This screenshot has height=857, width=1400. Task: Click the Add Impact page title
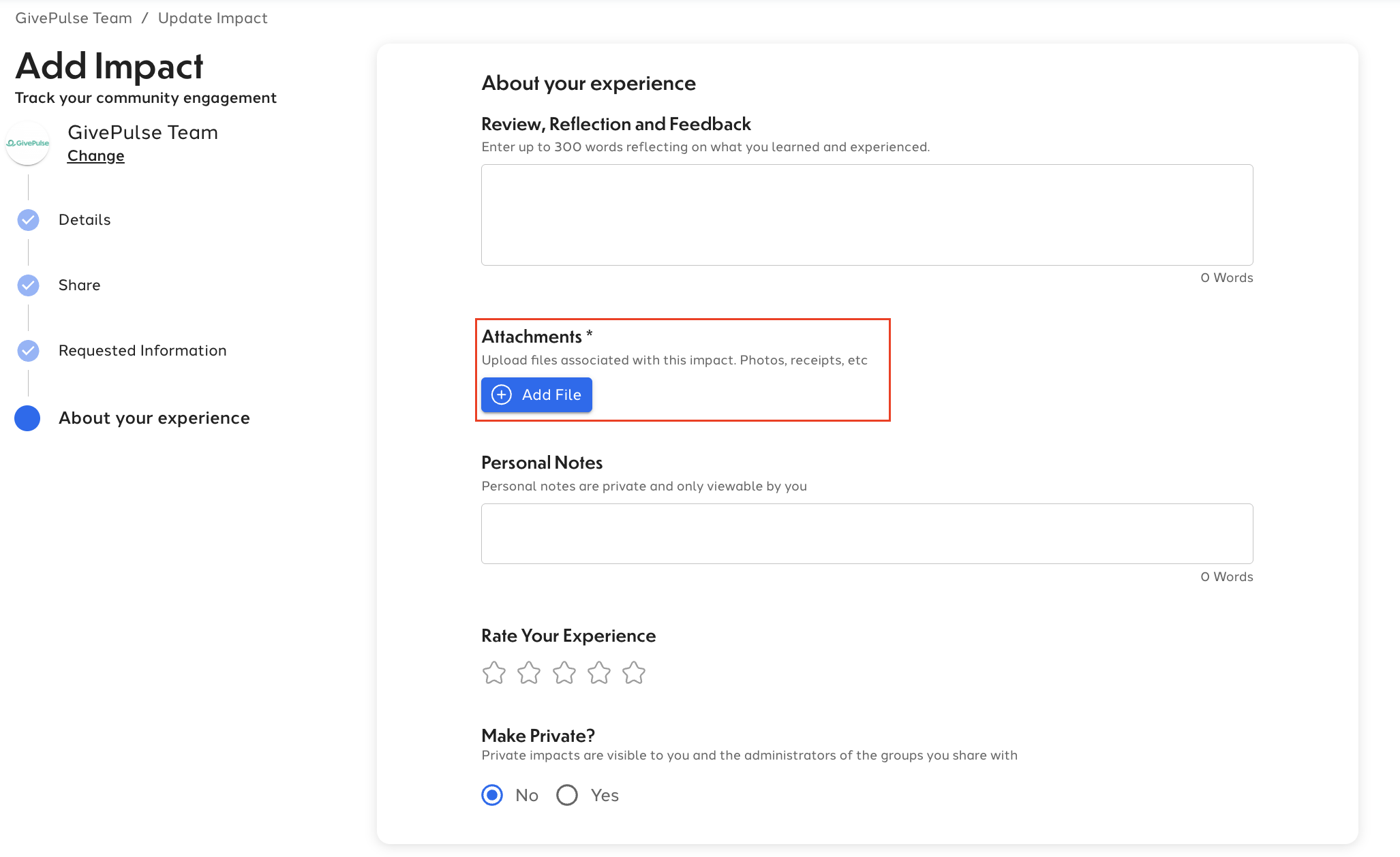(109, 67)
